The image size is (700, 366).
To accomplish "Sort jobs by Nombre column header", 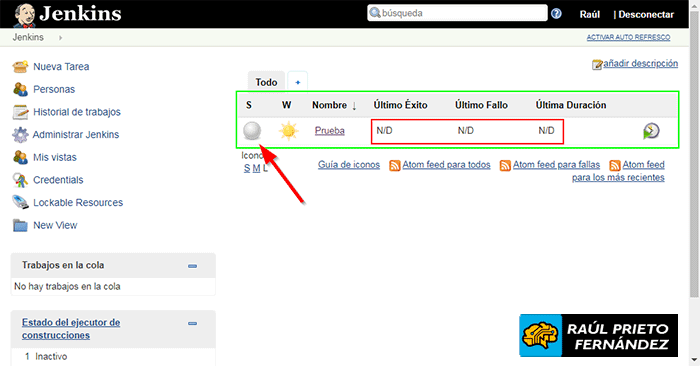I will coord(329,105).
